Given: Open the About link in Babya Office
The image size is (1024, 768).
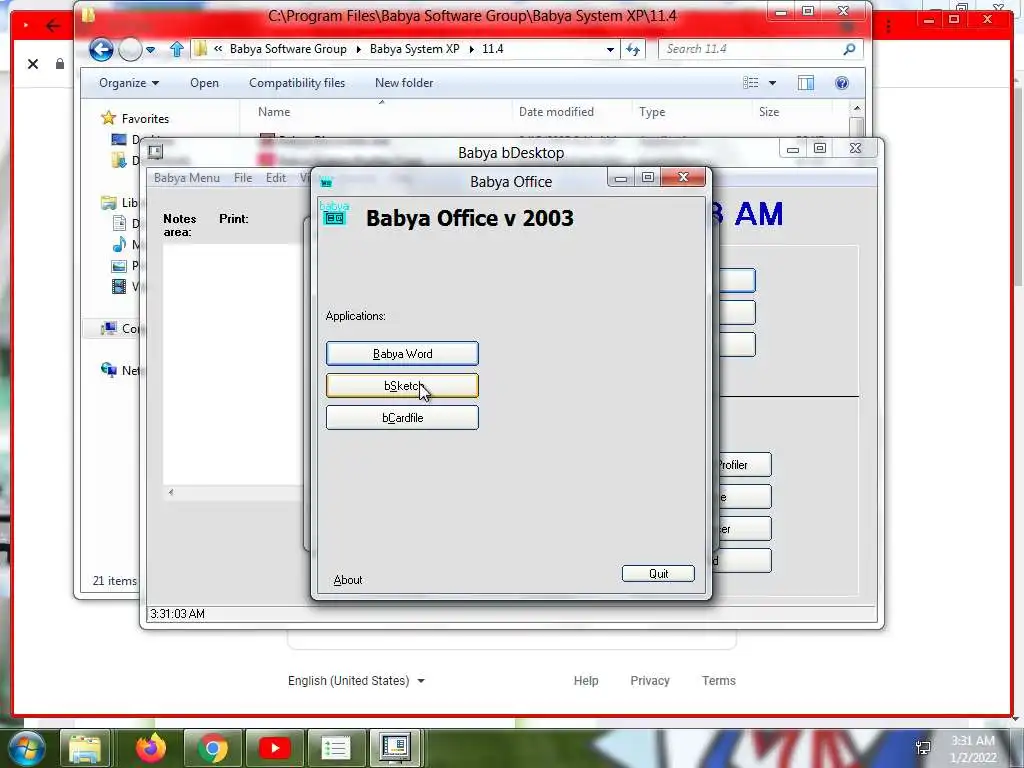Looking at the screenshot, I should click(x=347, y=580).
